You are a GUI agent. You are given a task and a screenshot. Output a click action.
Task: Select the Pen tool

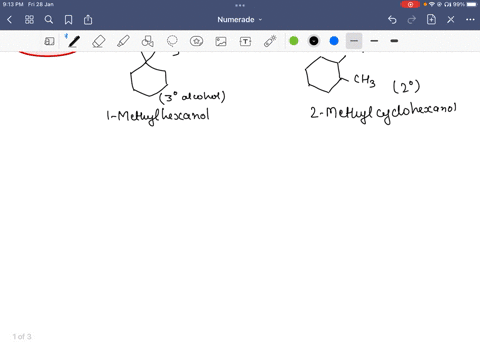tap(74, 41)
